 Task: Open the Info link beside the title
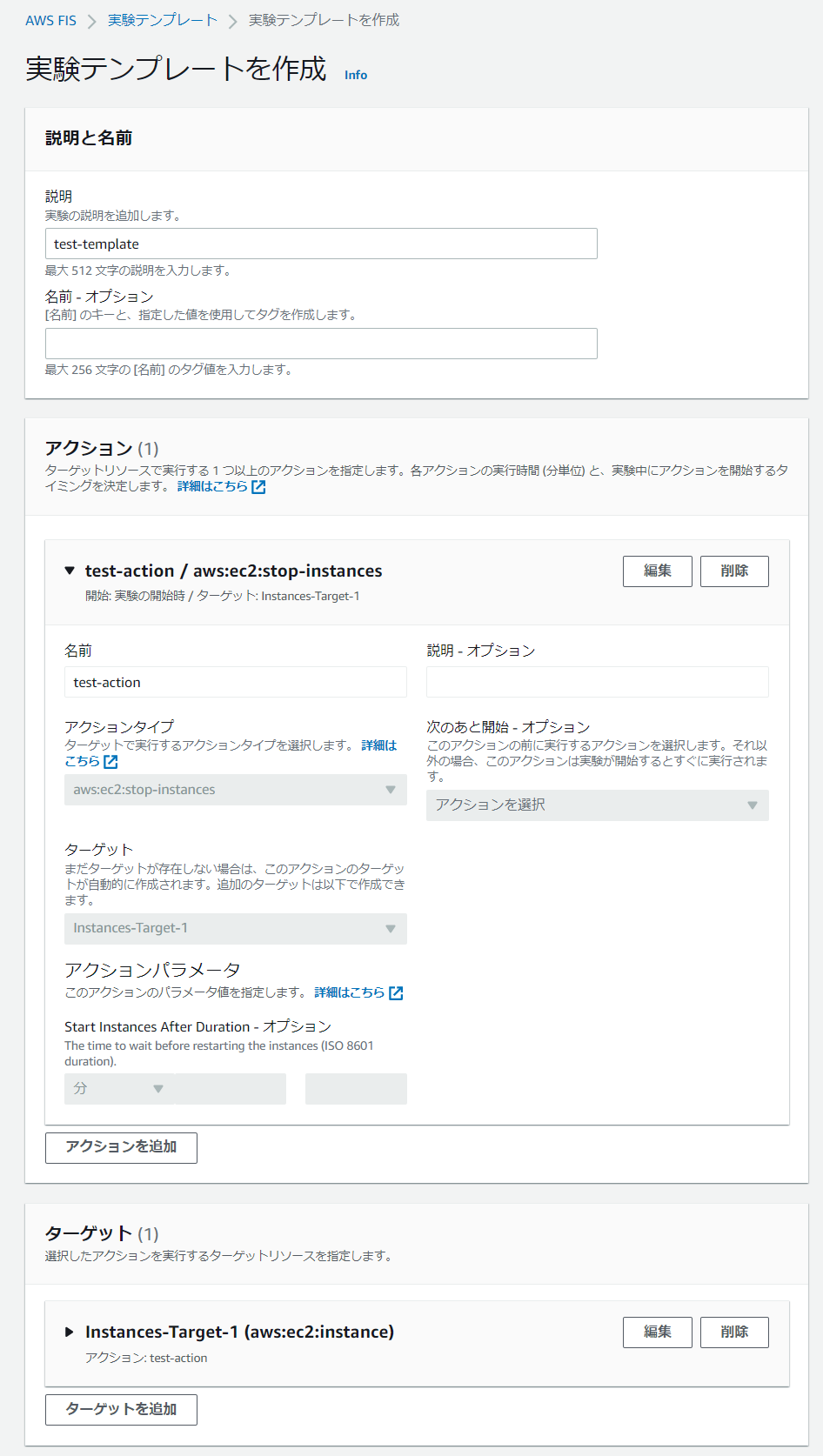pyautogui.click(x=356, y=75)
